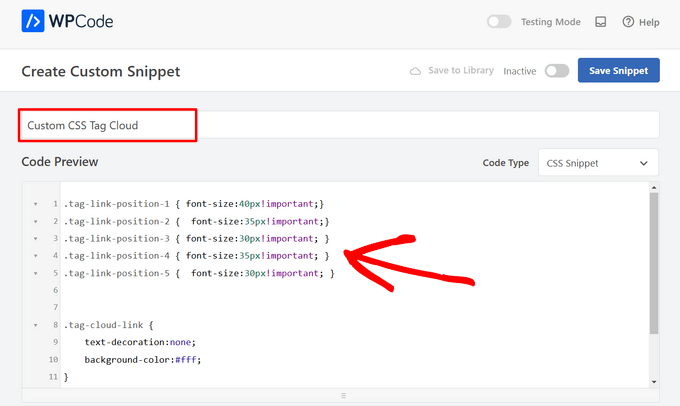Image resolution: width=680 pixels, height=406 pixels.
Task: Click the code editor vertical scrollbar thumb
Action: pos(654,263)
